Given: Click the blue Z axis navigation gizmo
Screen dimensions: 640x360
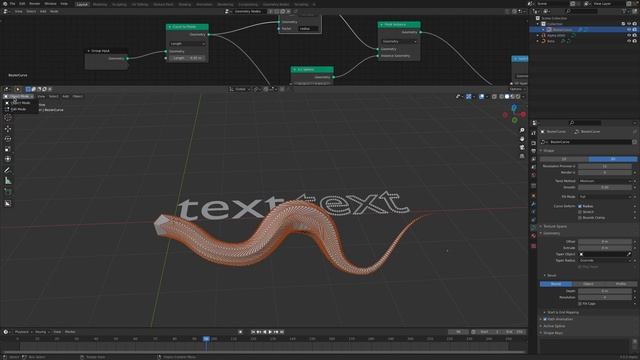Looking at the screenshot, I should (x=514, y=108).
